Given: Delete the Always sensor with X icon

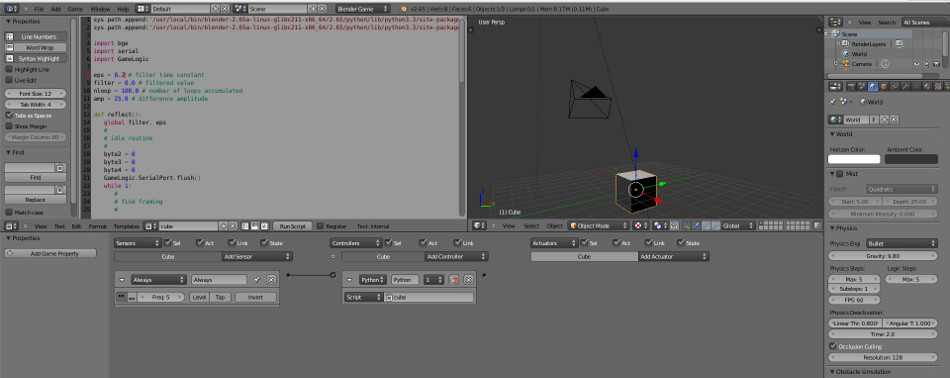Looking at the screenshot, I should (271, 280).
